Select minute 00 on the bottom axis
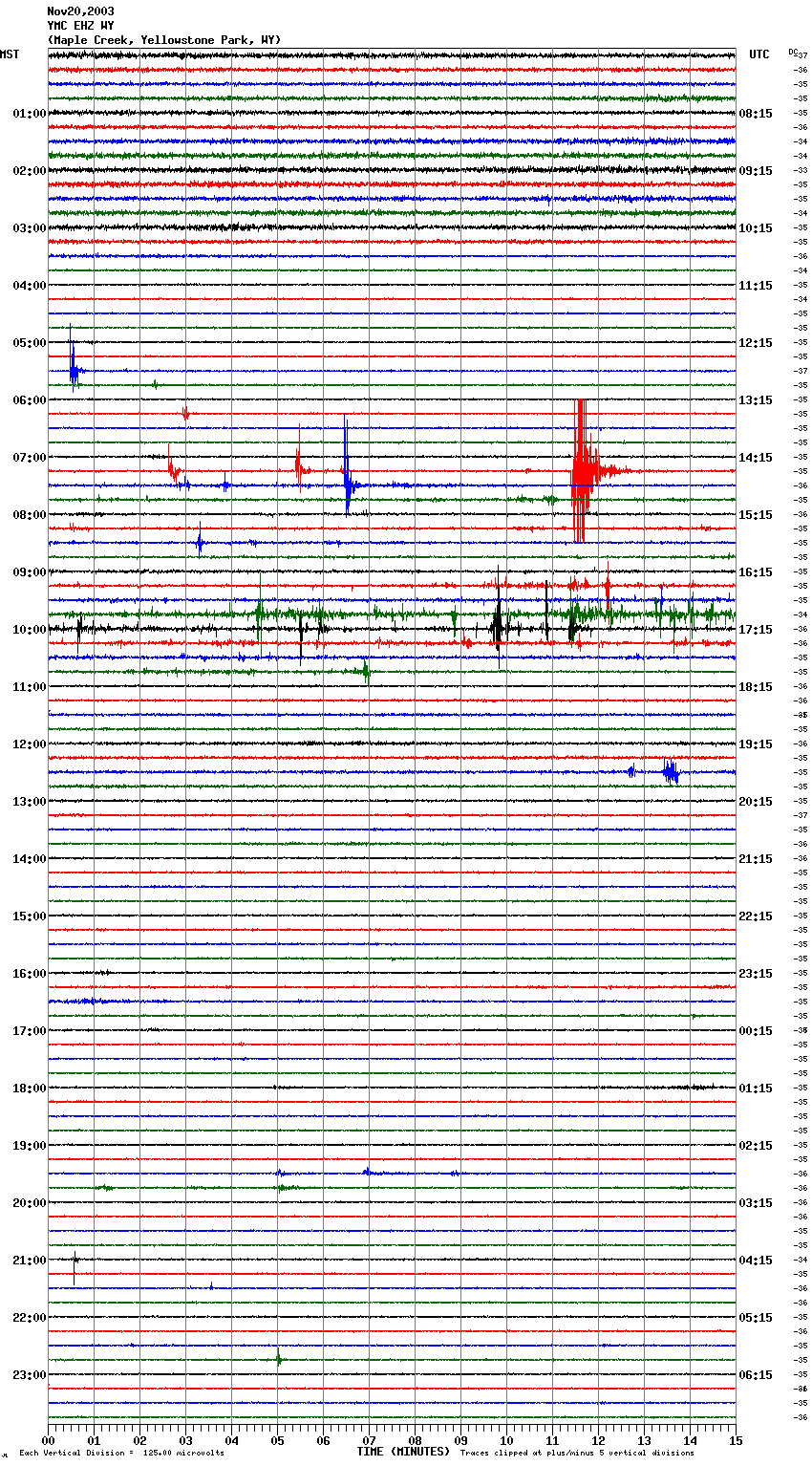Screen dimensions: 812x1466 coord(48,1440)
